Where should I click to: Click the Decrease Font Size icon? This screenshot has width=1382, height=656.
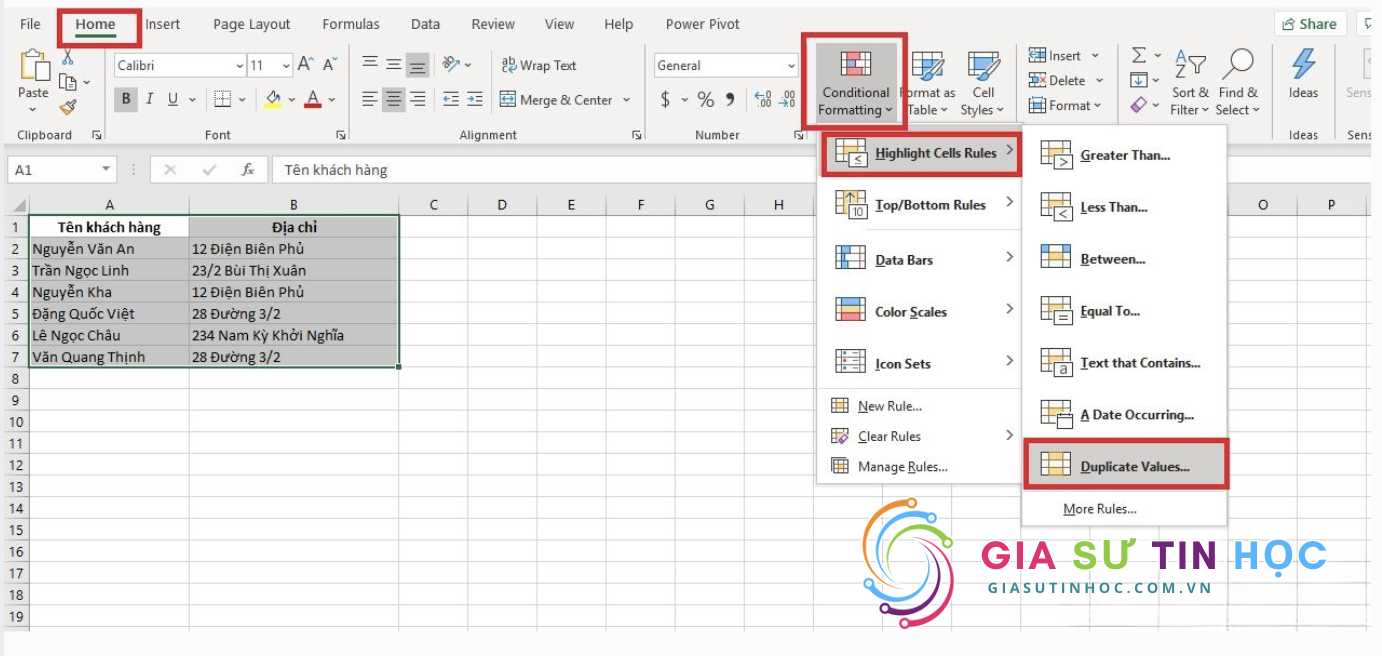click(x=329, y=65)
